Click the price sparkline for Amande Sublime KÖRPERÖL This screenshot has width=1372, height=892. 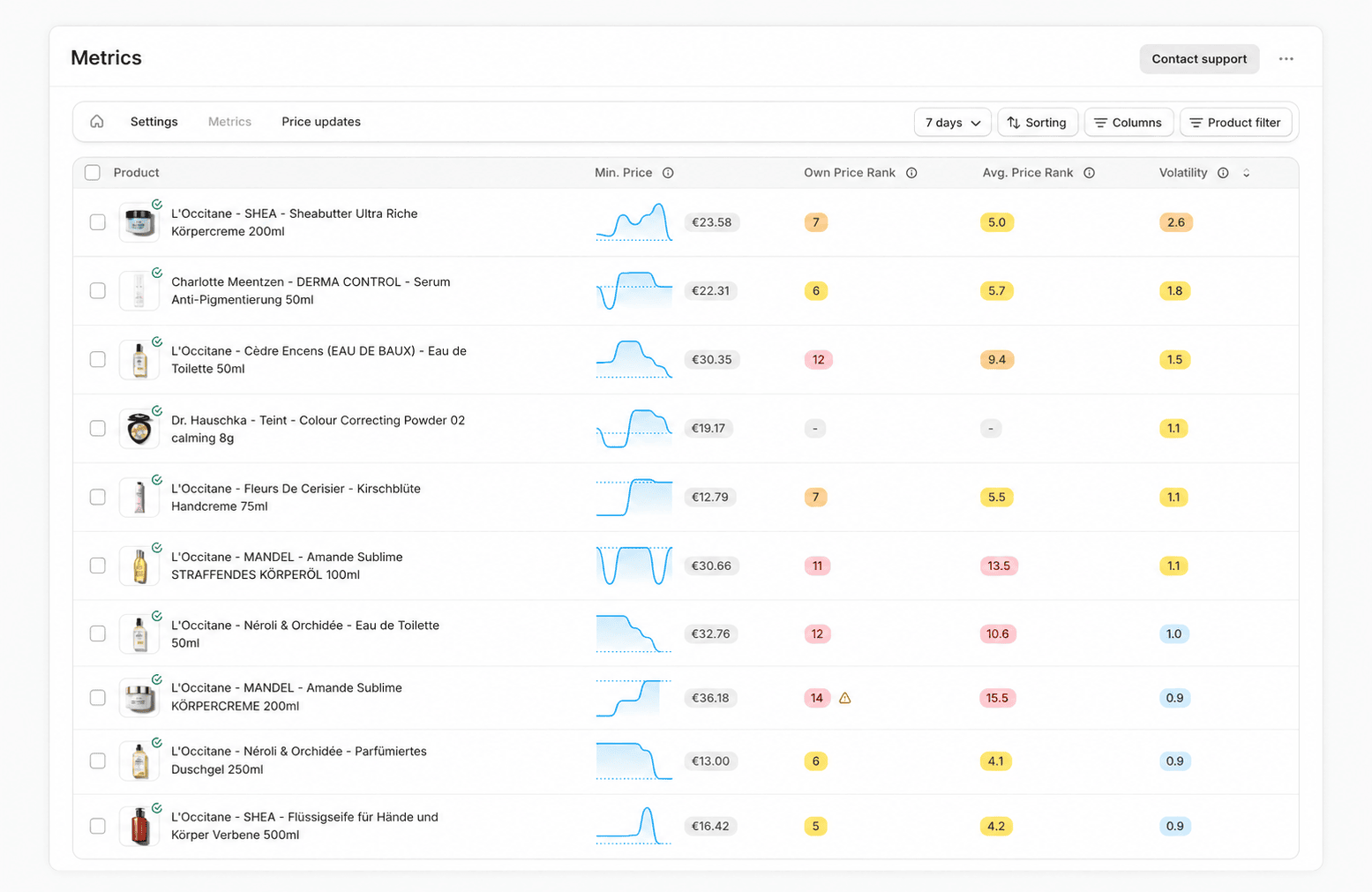pos(634,566)
